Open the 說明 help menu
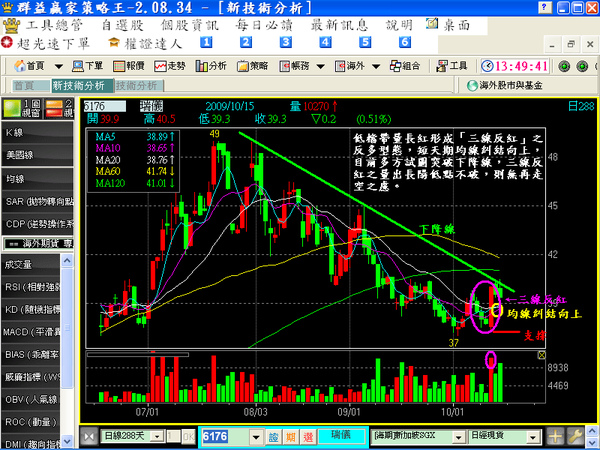This screenshot has height=450, width=600. (x=399, y=25)
